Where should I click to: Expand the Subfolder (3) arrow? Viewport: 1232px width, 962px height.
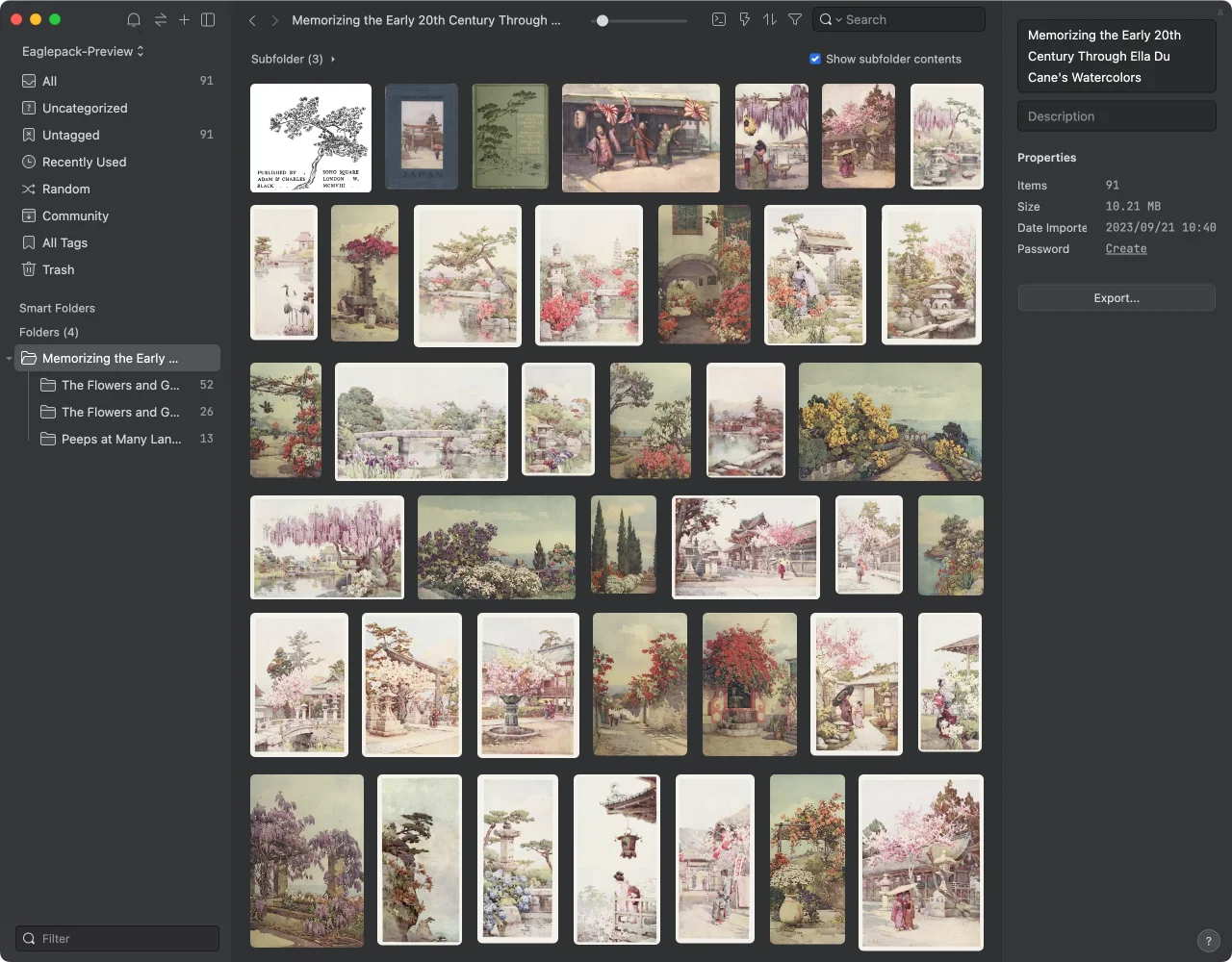(x=333, y=60)
